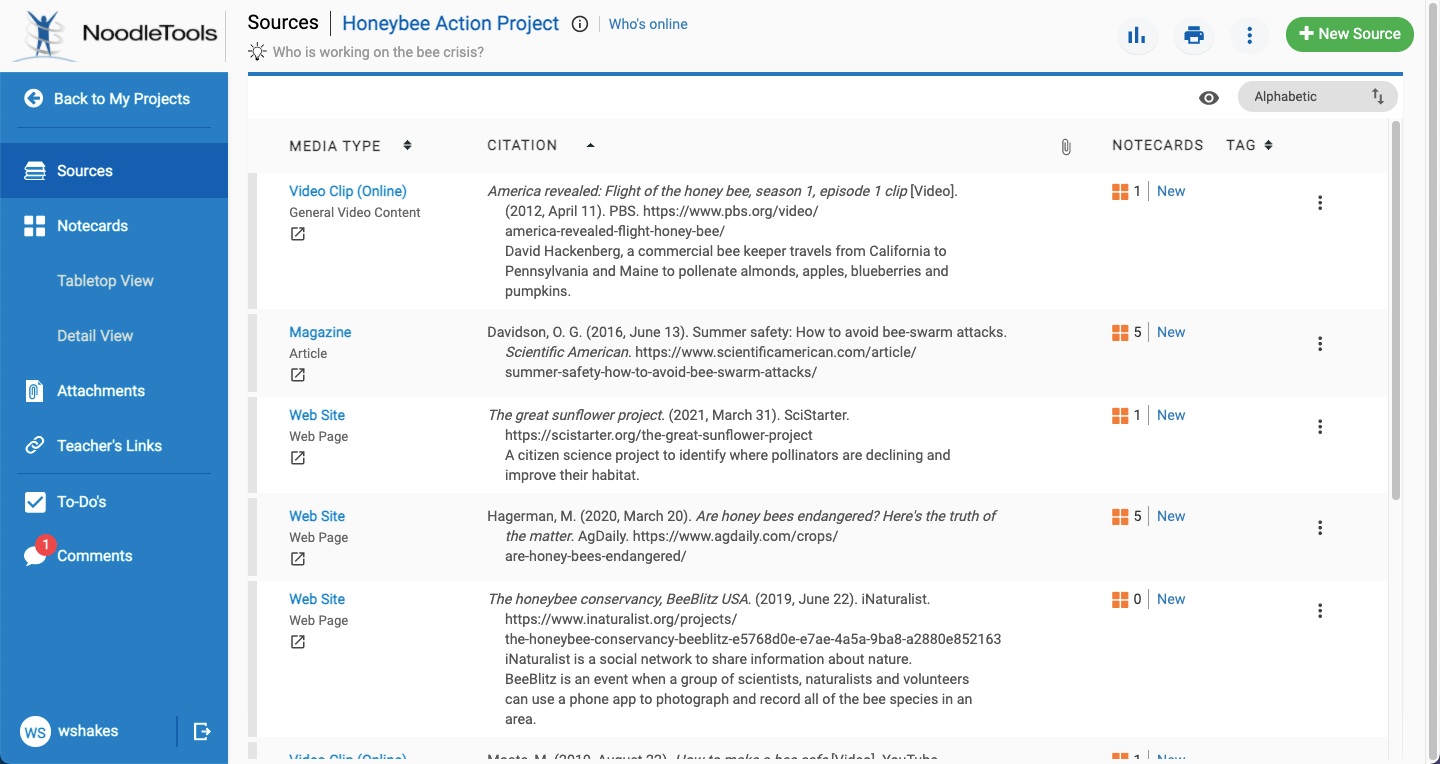The width and height of the screenshot is (1440, 764).
Task: Open the project analytics bar chart icon
Action: click(x=1137, y=36)
